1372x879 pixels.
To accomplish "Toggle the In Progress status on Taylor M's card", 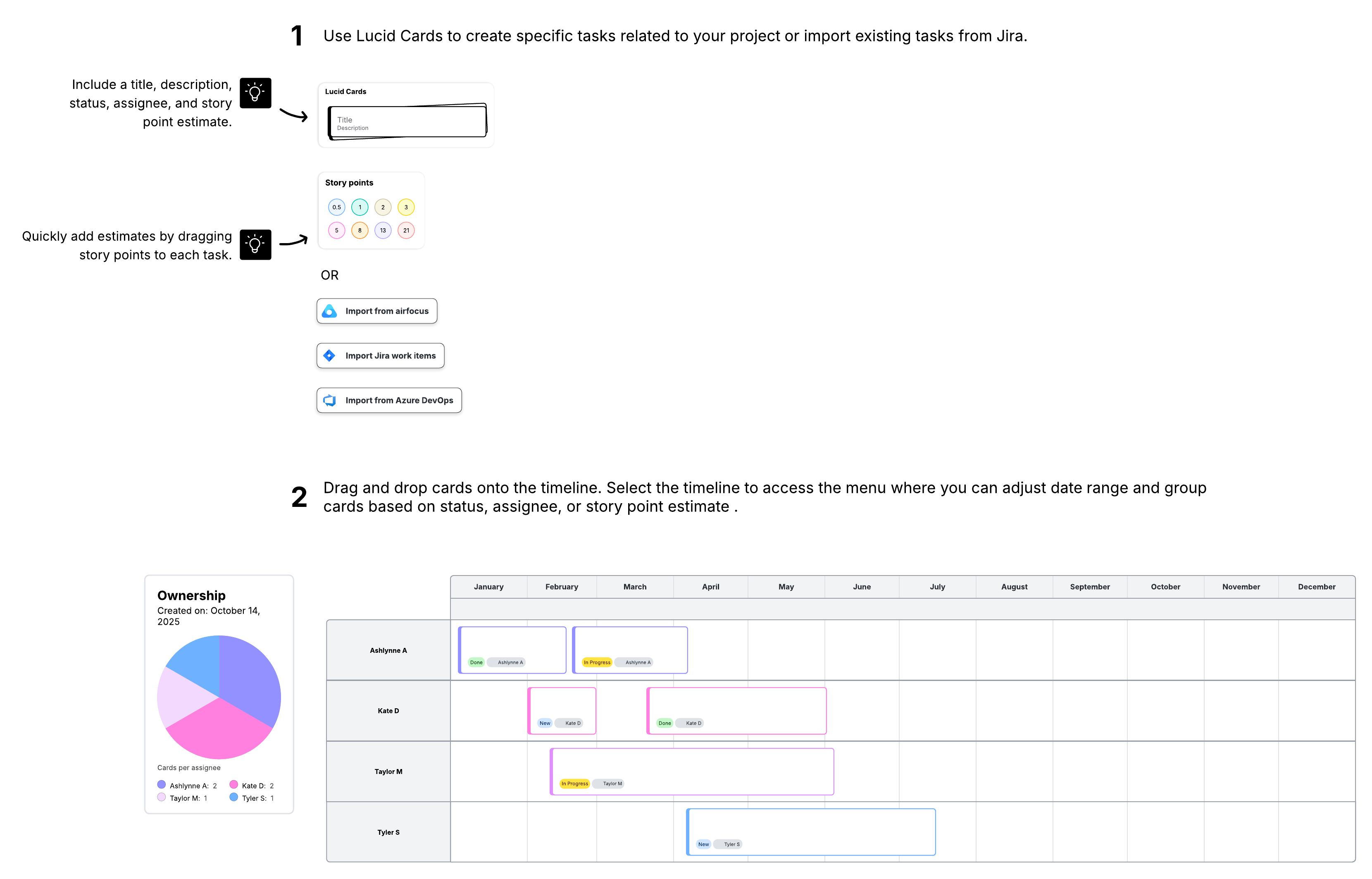I will 574,783.
